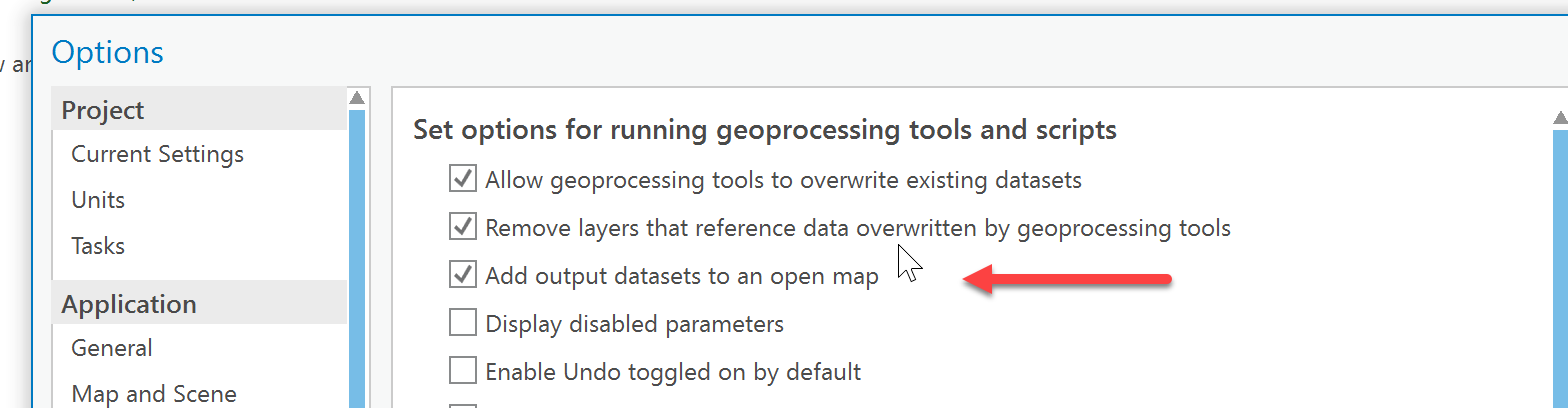Check Enable Undo toggled on by default
Image resolution: width=1568 pixels, height=408 pixels.
tap(462, 371)
